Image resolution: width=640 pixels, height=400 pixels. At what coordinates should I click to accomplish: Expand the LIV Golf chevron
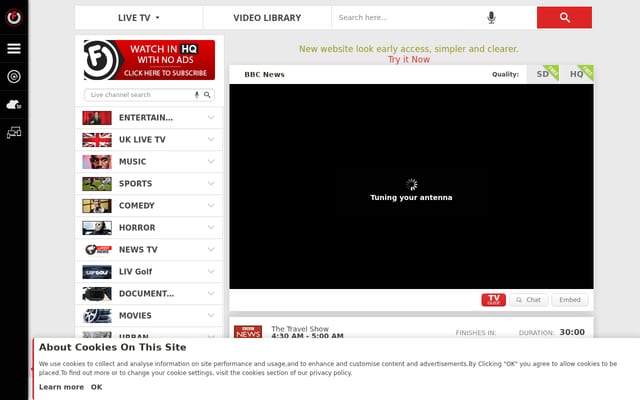211,272
